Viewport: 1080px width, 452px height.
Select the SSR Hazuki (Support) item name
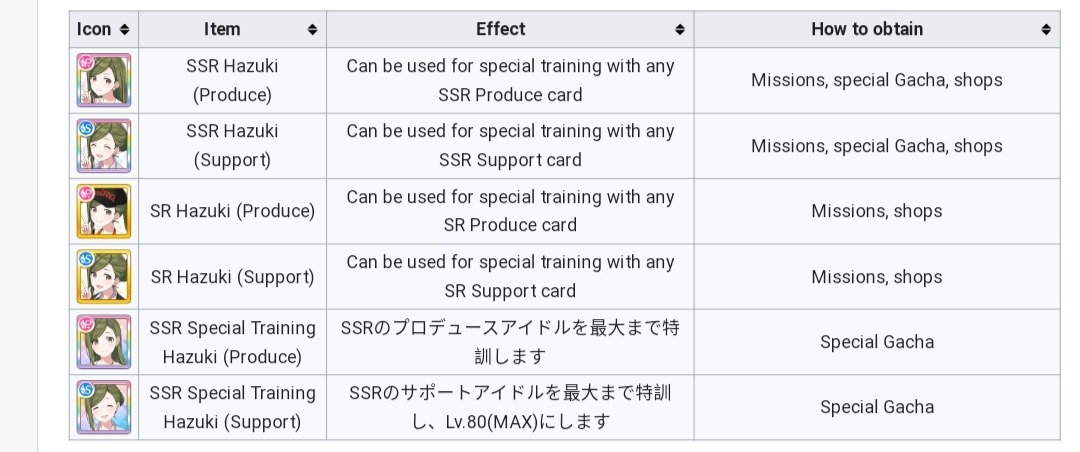(x=232, y=146)
